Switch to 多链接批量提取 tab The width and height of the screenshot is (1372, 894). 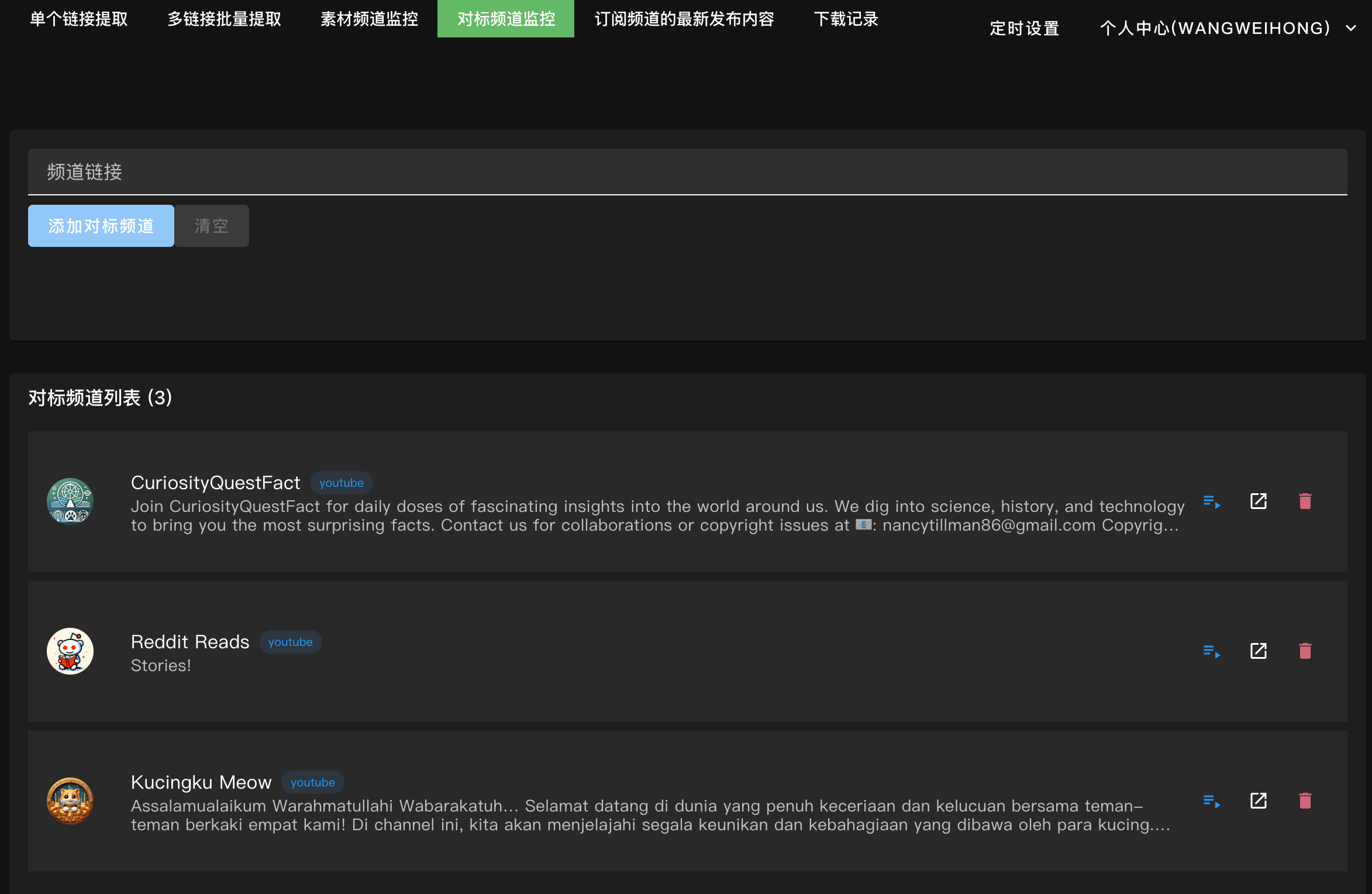coord(225,19)
